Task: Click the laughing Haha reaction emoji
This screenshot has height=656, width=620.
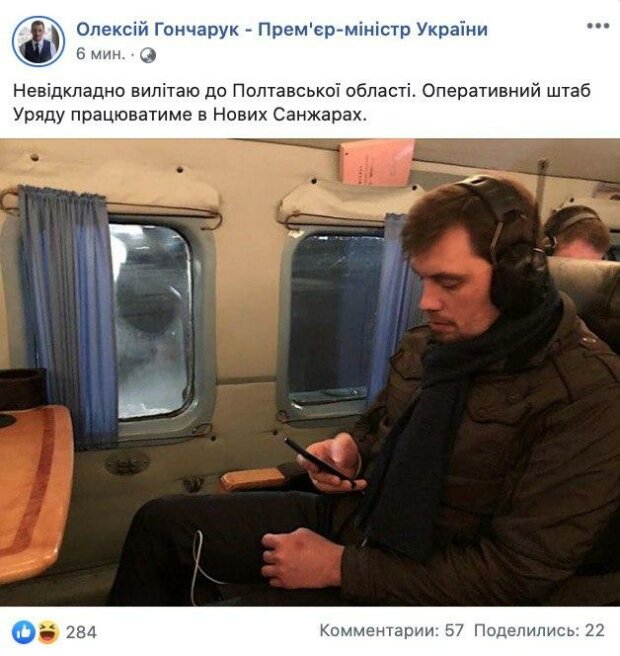Action: (x=48, y=632)
